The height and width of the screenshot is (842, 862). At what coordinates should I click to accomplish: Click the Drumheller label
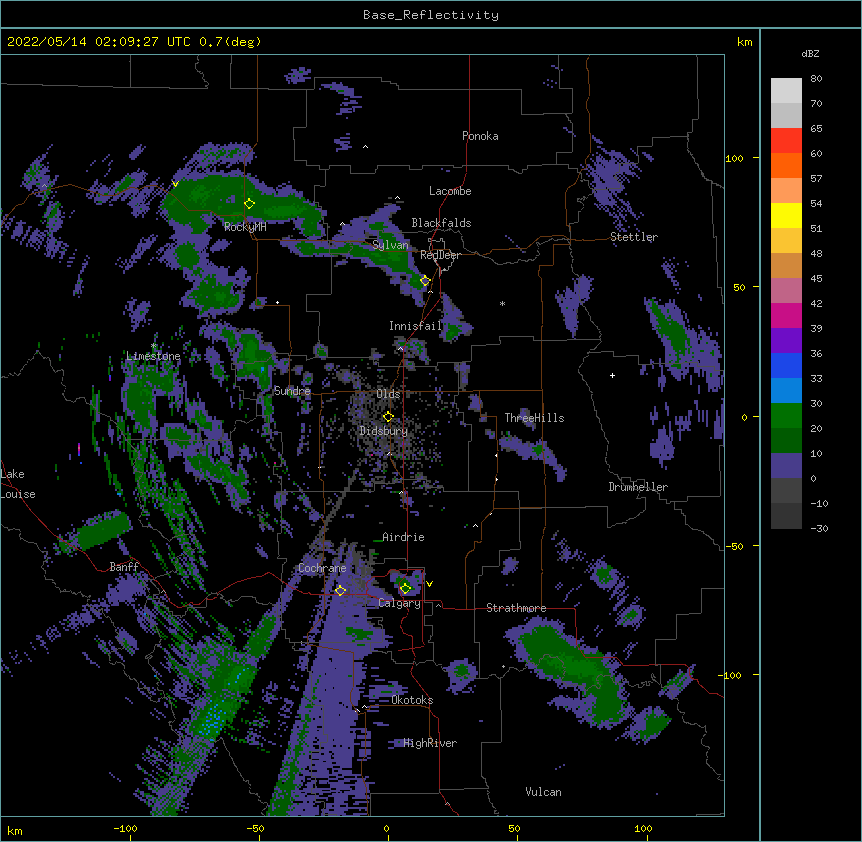coord(638,487)
